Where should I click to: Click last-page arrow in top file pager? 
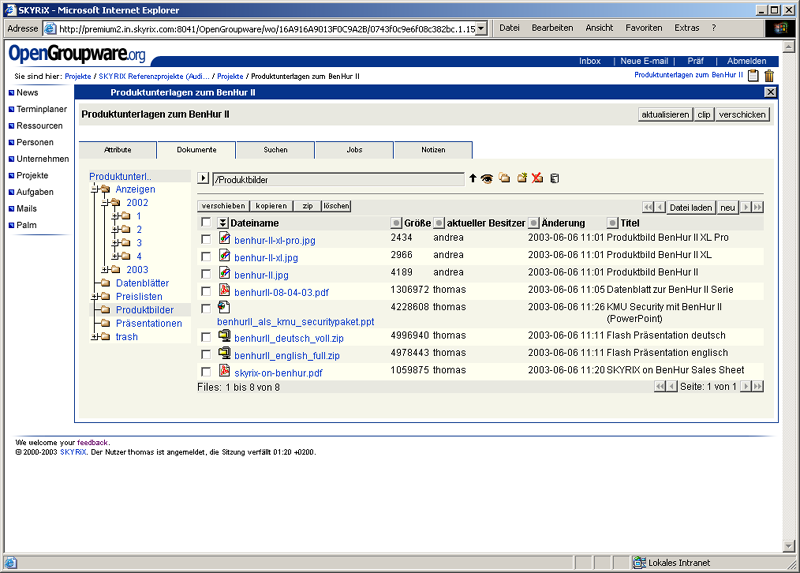[x=758, y=207]
